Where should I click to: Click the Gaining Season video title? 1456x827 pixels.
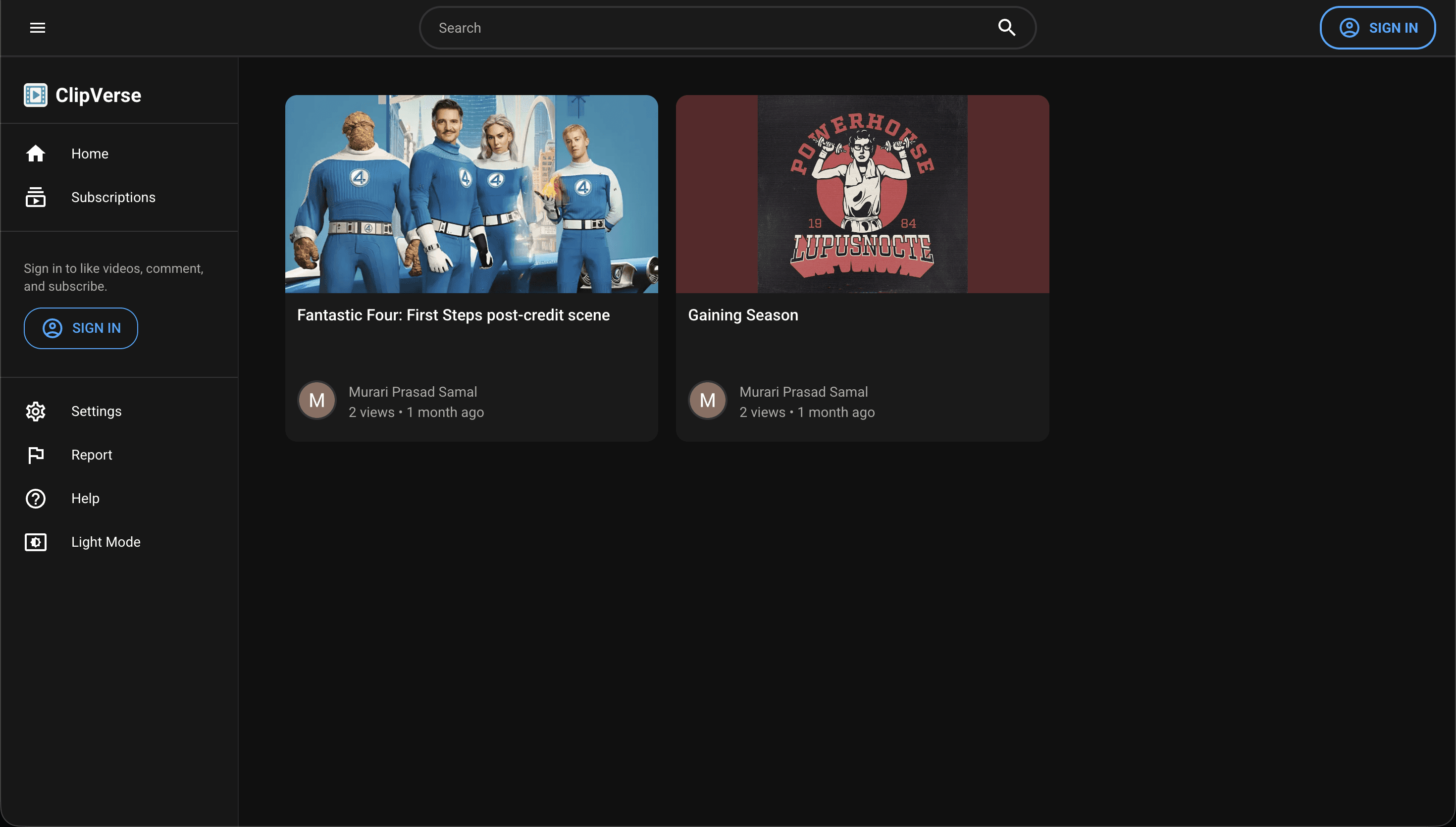(743, 315)
